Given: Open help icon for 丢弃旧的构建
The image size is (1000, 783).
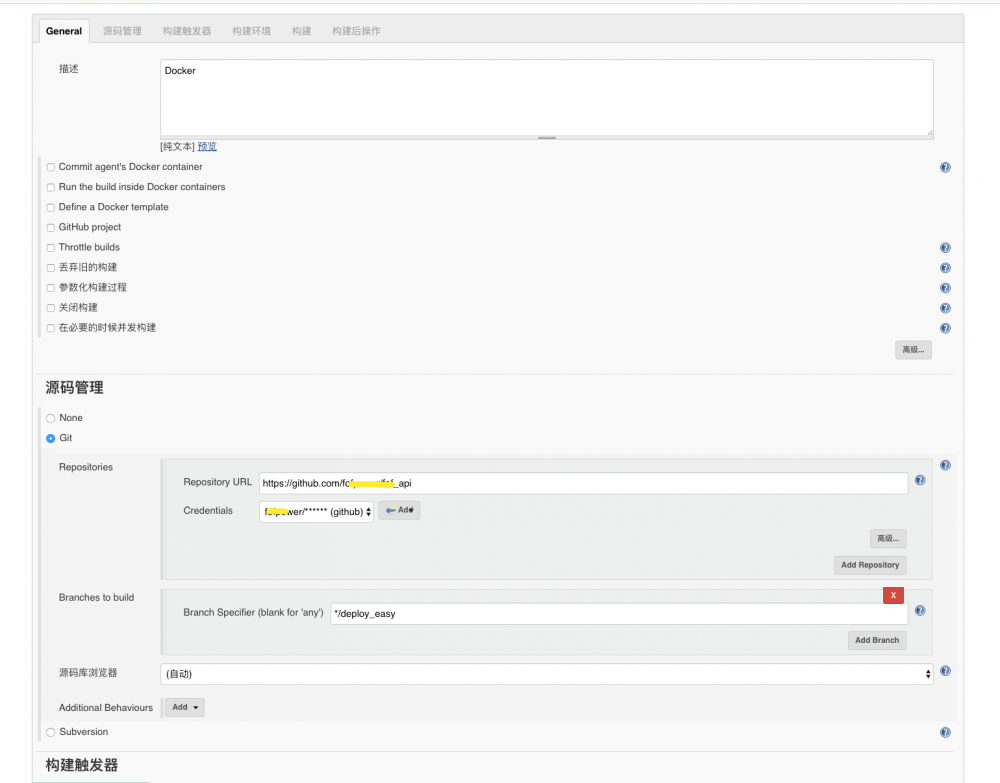Looking at the screenshot, I should click(x=945, y=268).
